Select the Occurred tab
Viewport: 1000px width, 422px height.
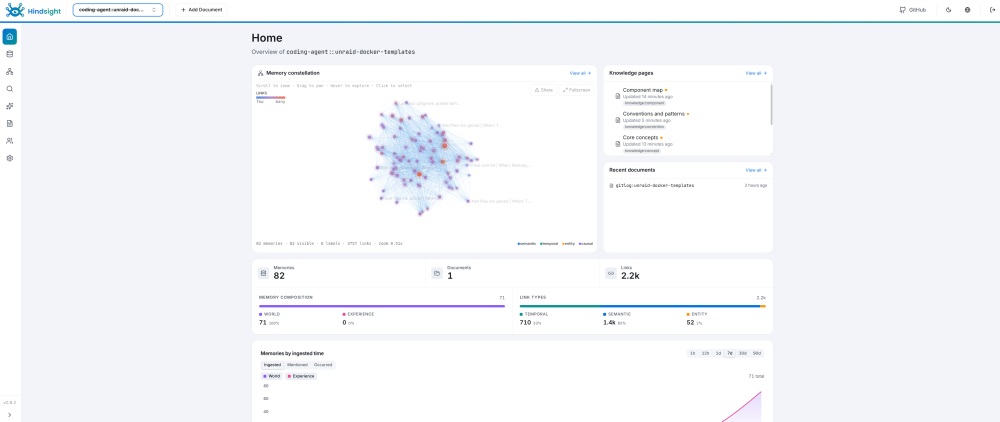[x=322, y=365]
